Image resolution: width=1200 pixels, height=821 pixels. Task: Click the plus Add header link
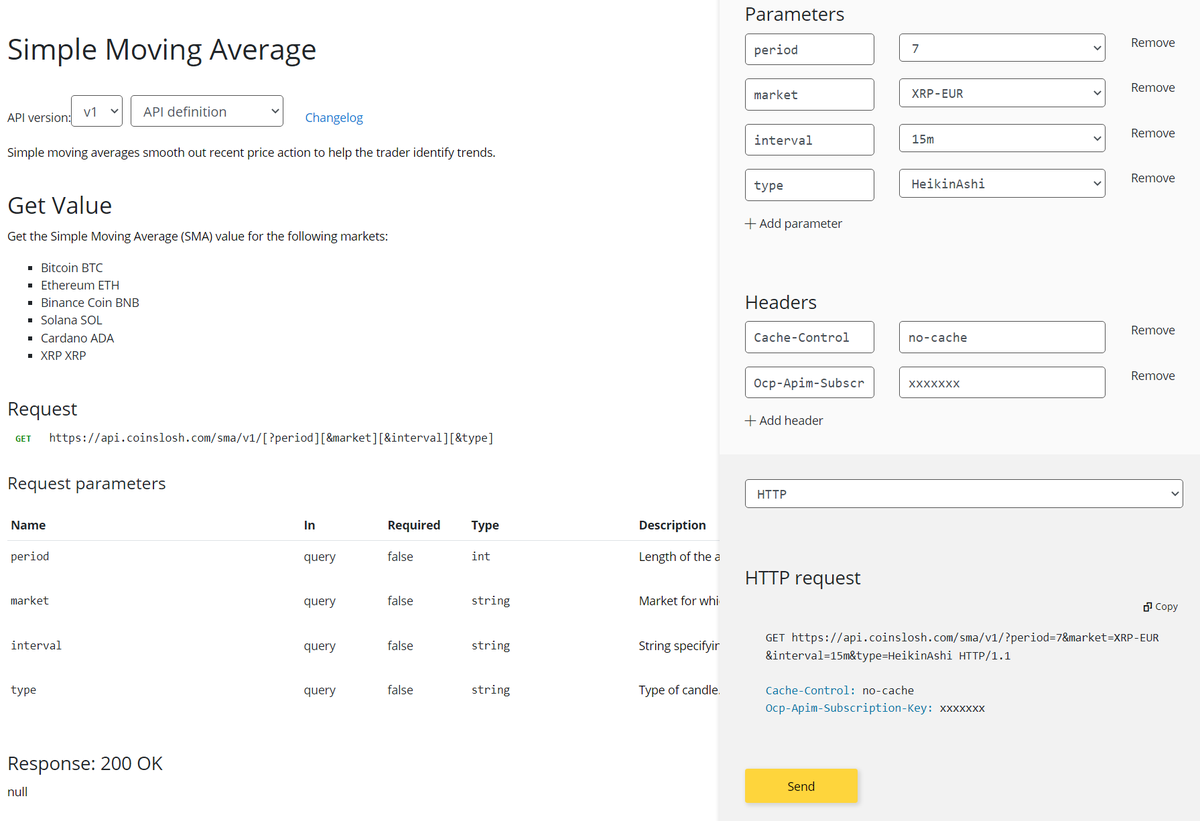pyautogui.click(x=784, y=421)
